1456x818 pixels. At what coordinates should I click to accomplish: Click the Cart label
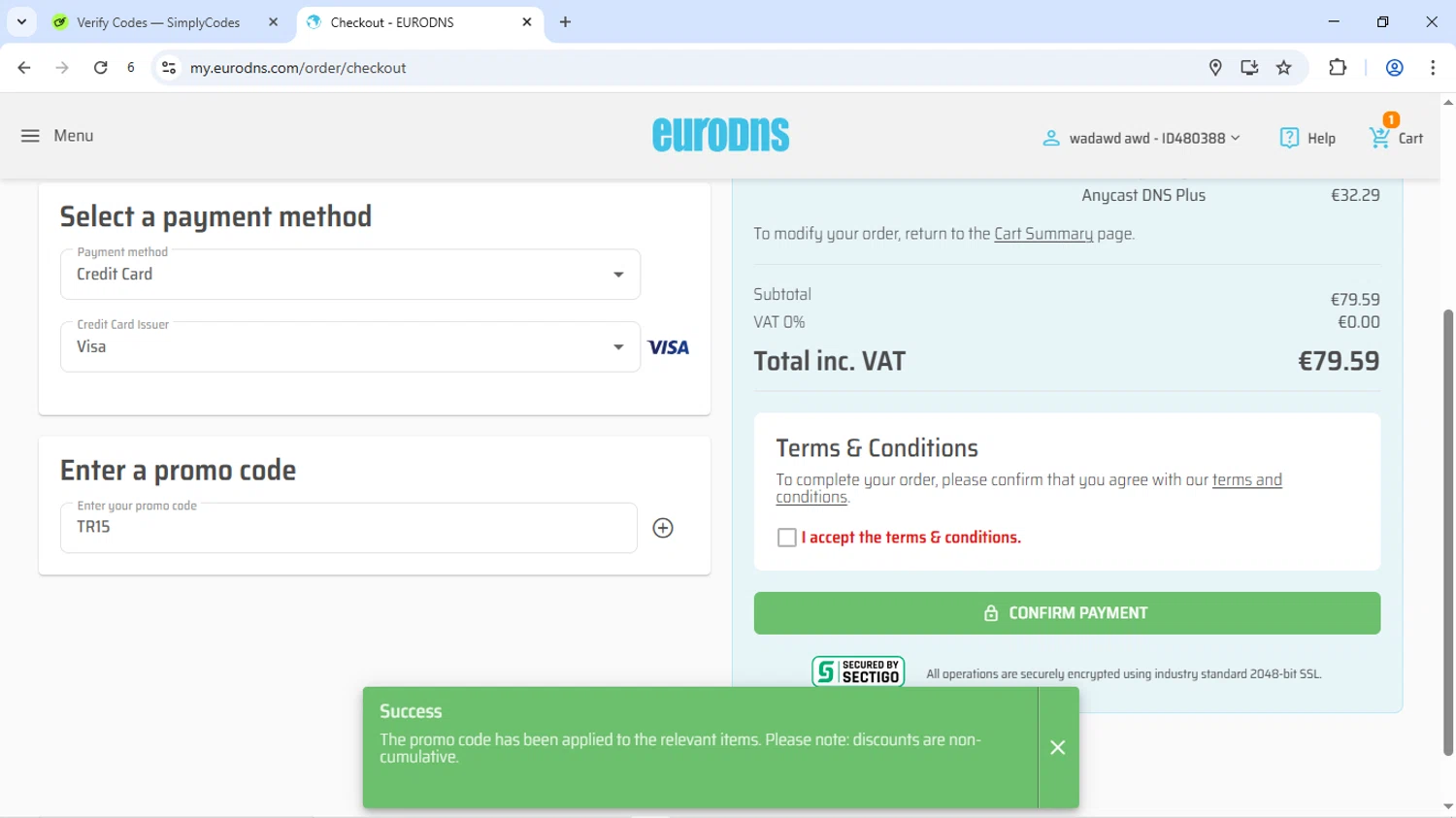[x=1410, y=139]
